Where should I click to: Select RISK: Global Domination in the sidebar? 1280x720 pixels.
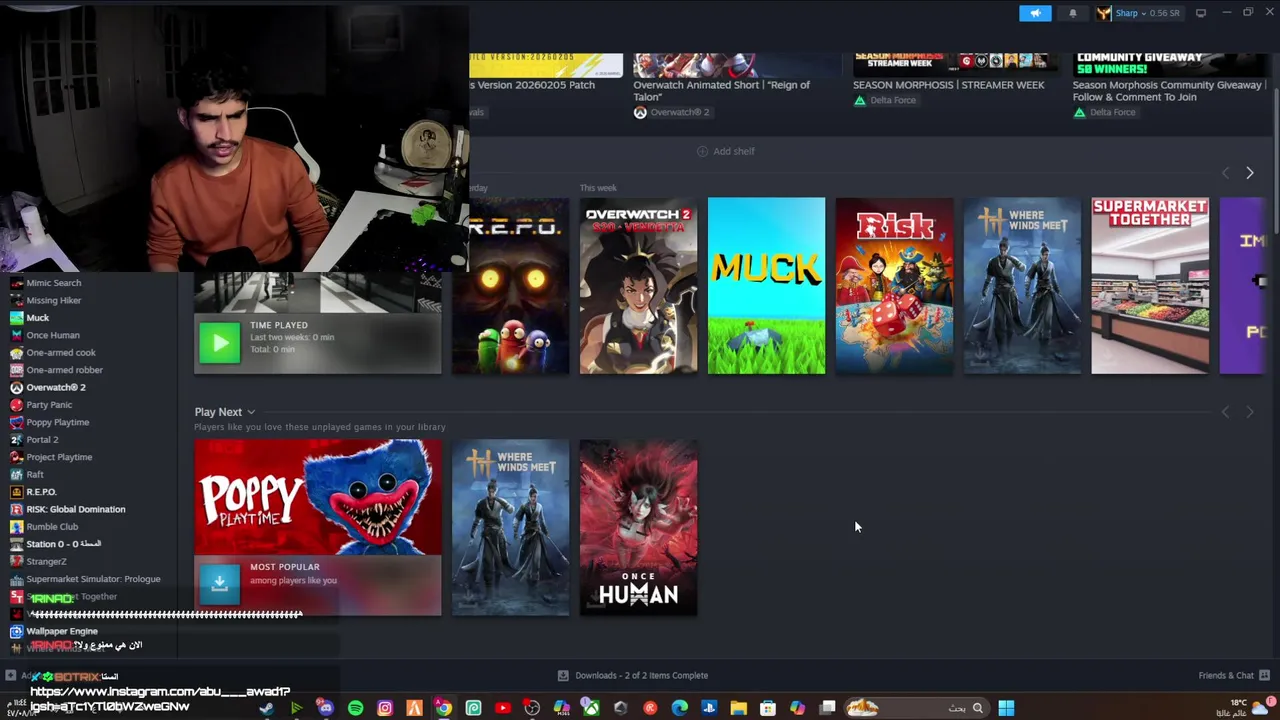(75, 509)
